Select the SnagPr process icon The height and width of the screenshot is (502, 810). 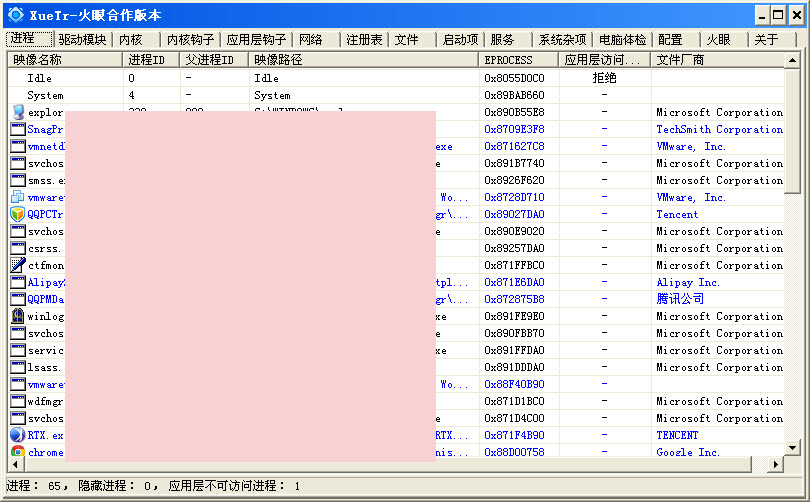pos(18,129)
